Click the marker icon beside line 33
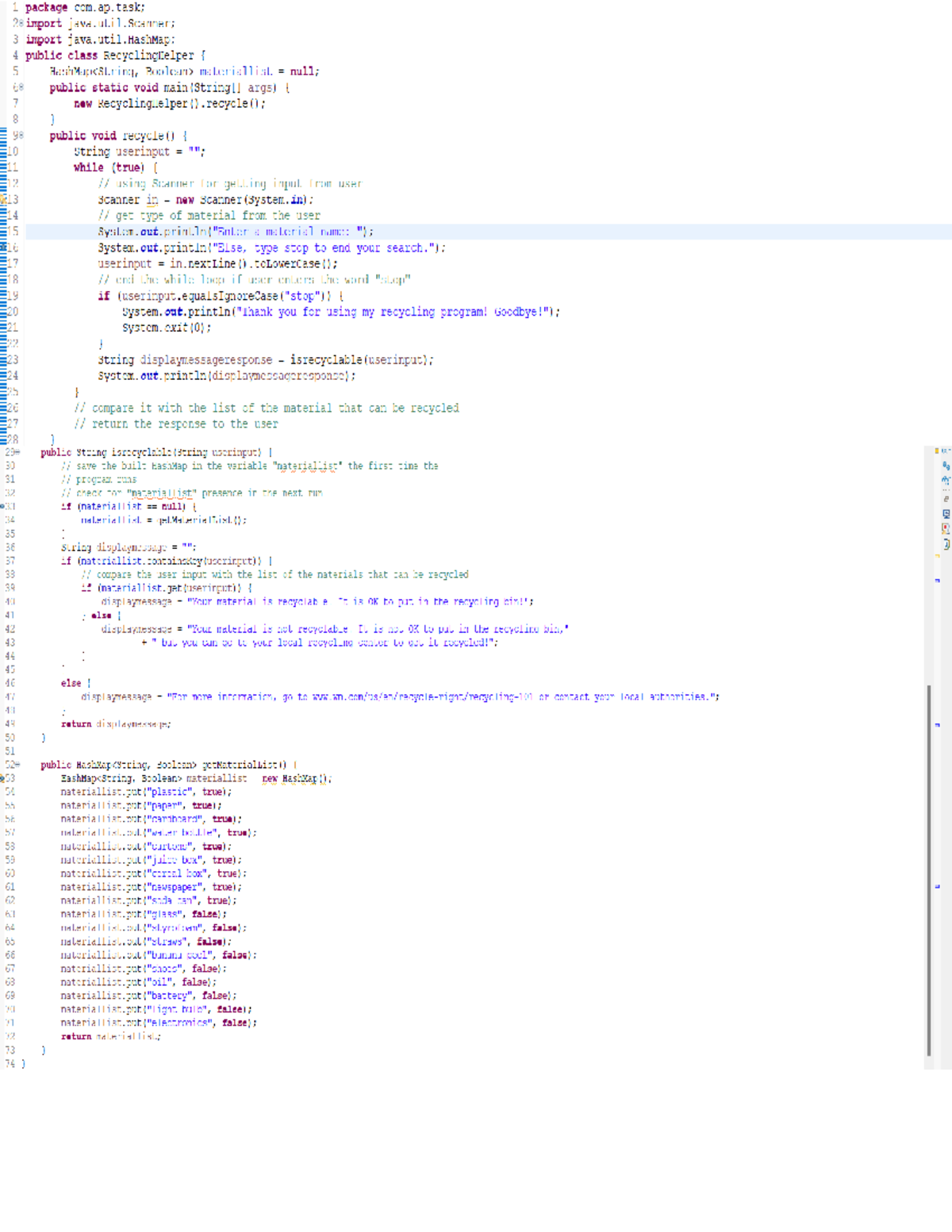Image resolution: width=952 pixels, height=1232 pixels. [x=3, y=506]
